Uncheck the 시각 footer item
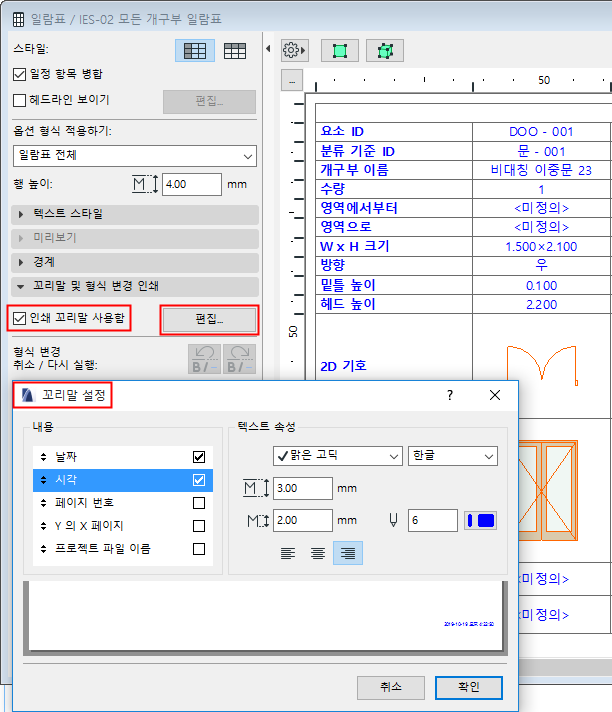The height and width of the screenshot is (712, 612). [199, 480]
